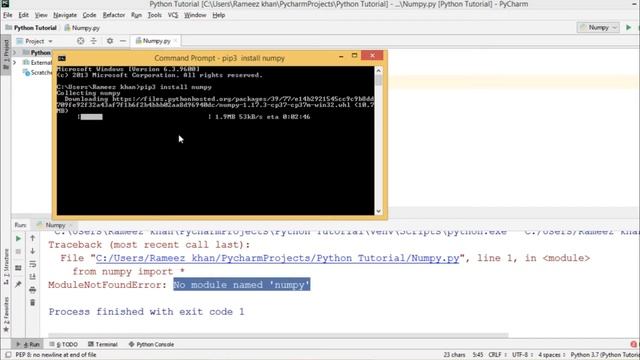Hide the Project panel with the minus icon
The height and width of the screenshot is (360, 640).
(x=123, y=41)
